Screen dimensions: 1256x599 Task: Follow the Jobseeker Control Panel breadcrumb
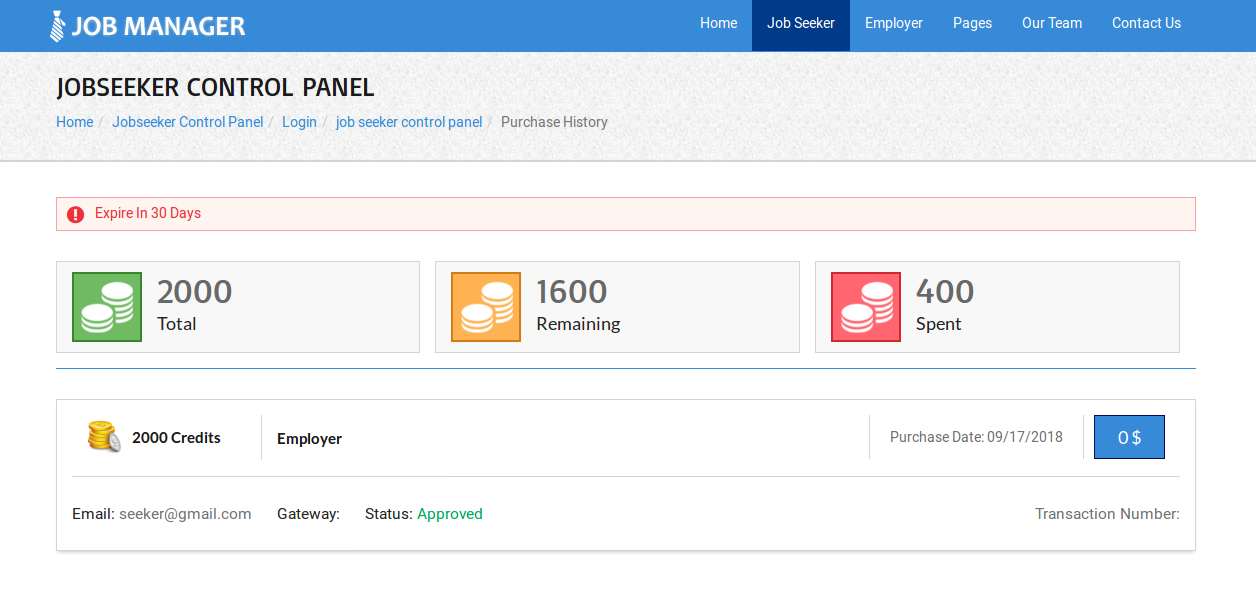point(188,122)
